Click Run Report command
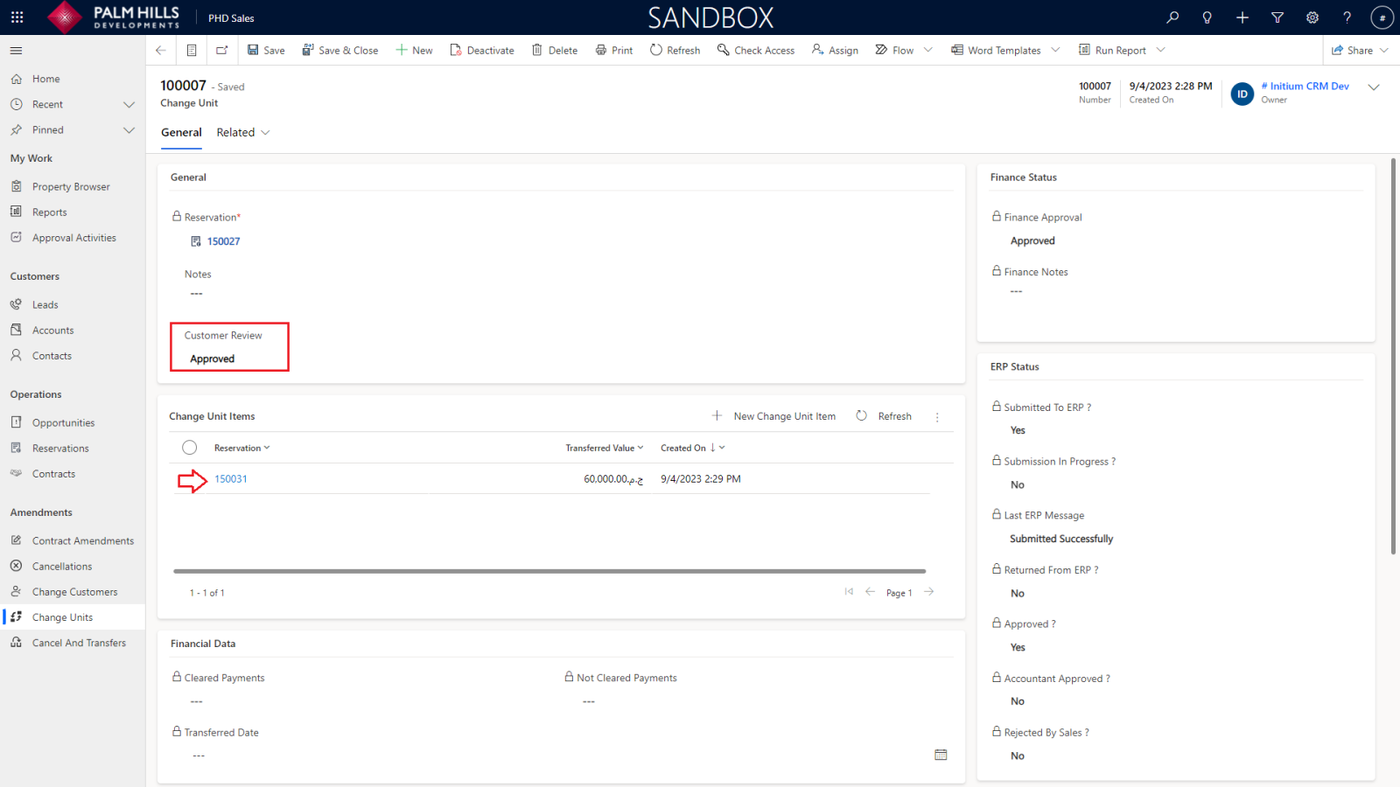The width and height of the screenshot is (1400, 787). (1112, 50)
